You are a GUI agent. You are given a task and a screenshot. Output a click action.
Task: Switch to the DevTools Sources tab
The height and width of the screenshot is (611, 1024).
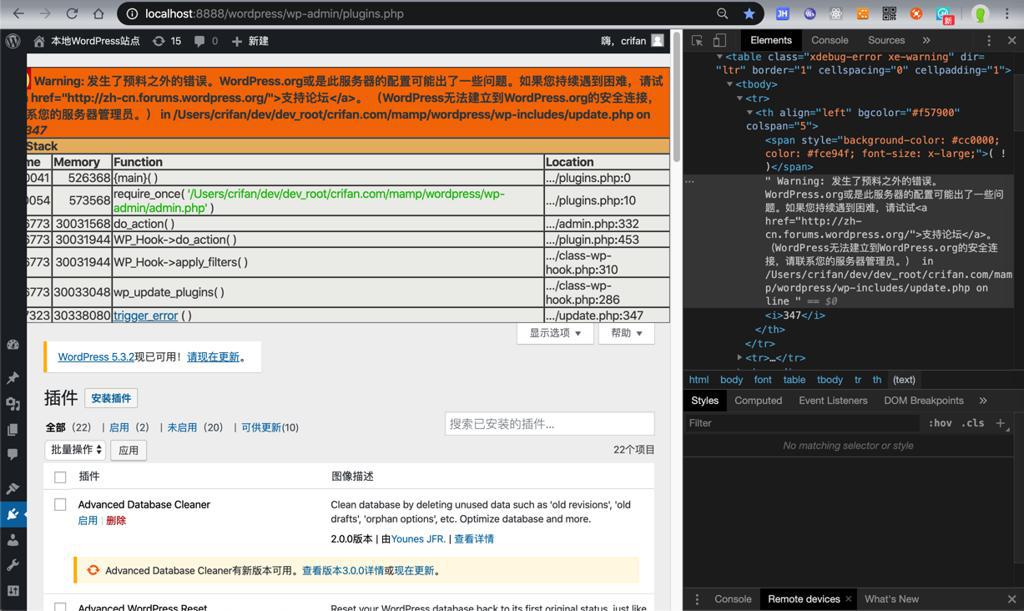pos(886,40)
